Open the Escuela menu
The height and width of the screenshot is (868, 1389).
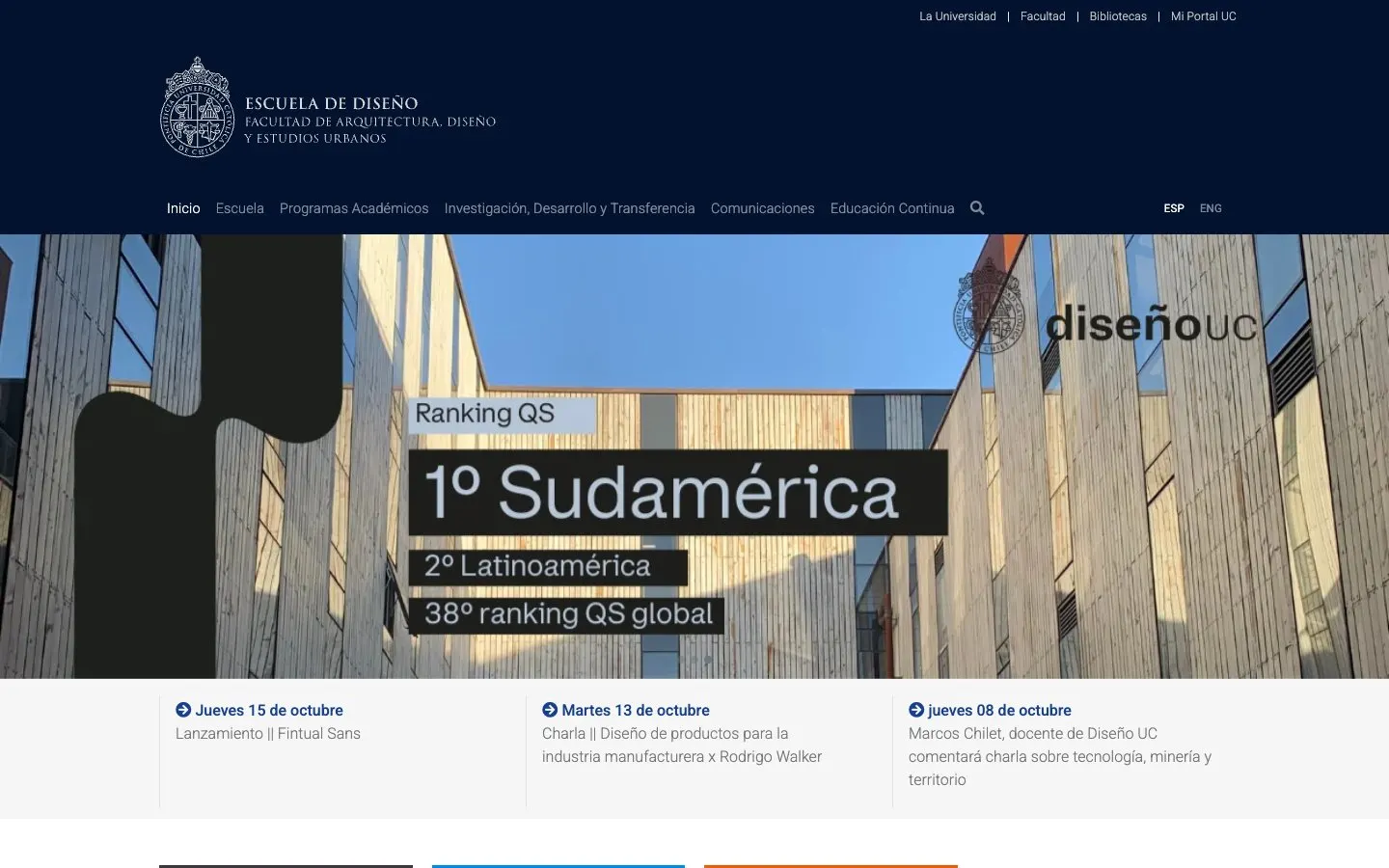240,208
